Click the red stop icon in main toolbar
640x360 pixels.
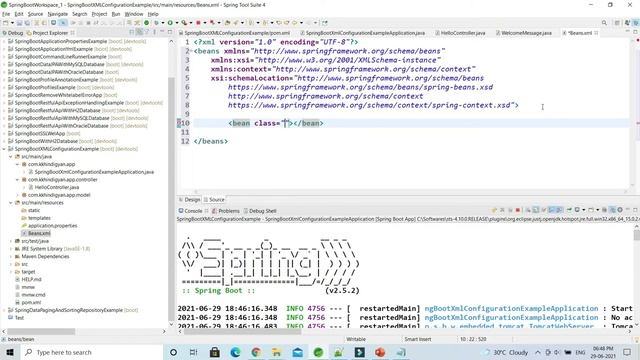(198, 23)
